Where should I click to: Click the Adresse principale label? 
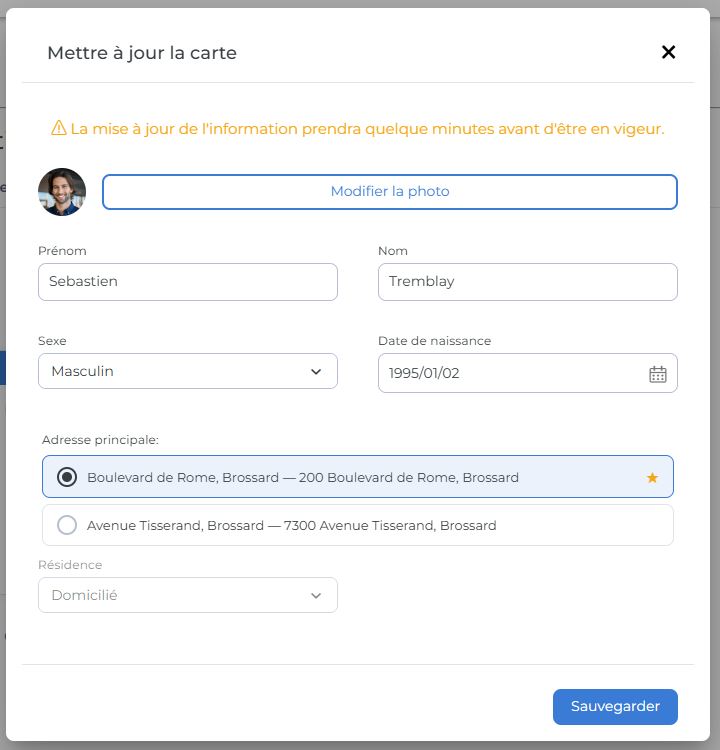(100, 440)
